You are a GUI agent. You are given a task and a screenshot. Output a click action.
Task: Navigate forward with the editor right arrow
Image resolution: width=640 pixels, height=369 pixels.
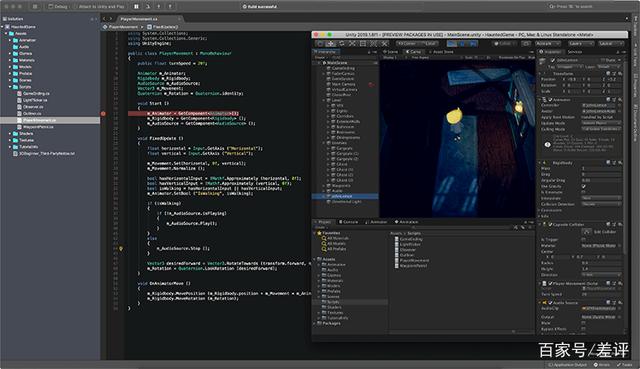tap(111, 19)
